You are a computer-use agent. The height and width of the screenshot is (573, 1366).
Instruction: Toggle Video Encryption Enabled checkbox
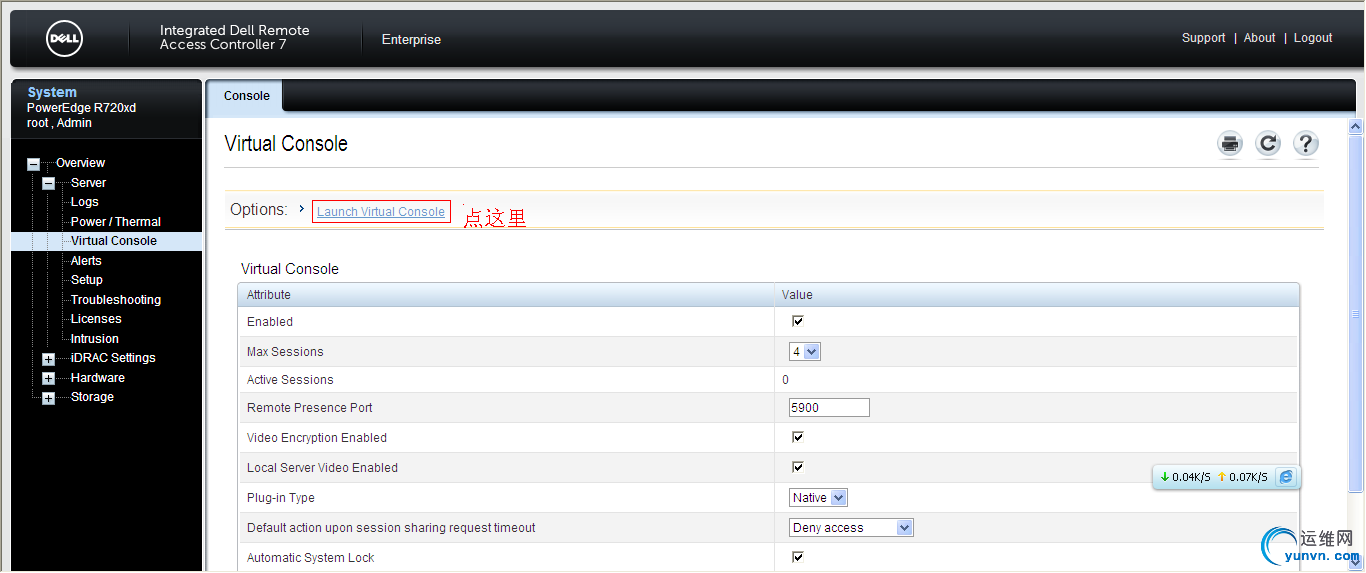[798, 437]
